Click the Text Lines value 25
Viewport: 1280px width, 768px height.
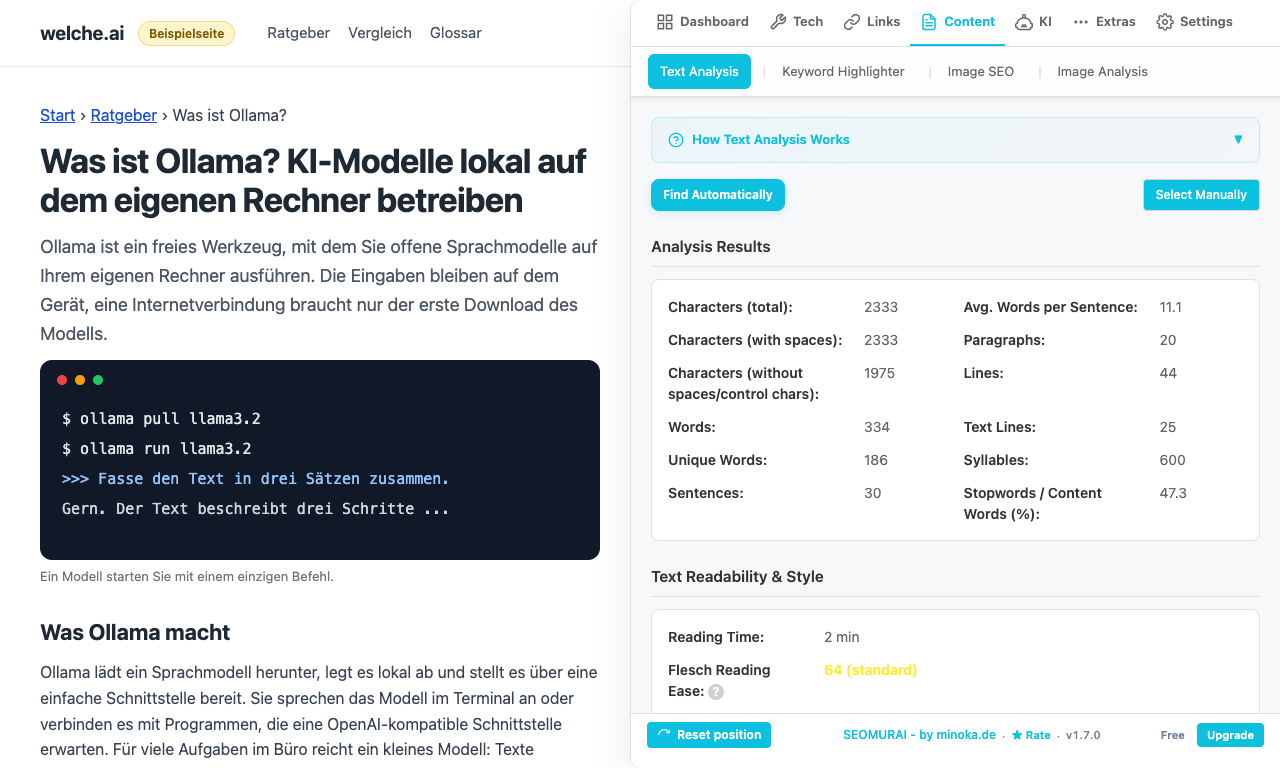[1168, 427]
